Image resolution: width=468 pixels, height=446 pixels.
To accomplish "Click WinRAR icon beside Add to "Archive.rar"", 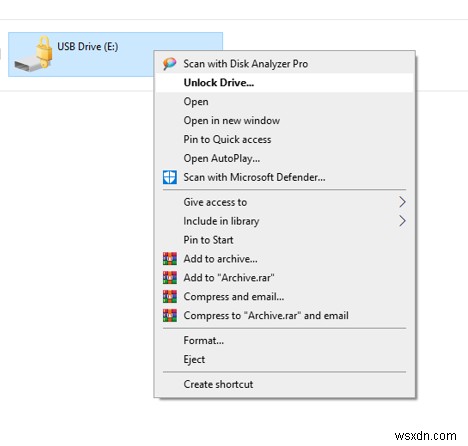I will click(x=170, y=278).
